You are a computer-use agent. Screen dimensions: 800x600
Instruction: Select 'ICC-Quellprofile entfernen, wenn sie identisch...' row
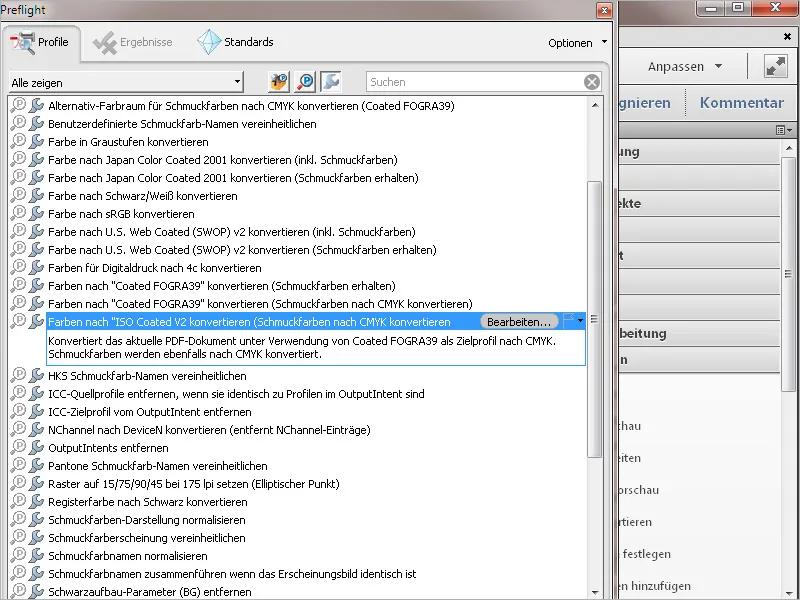click(236, 394)
